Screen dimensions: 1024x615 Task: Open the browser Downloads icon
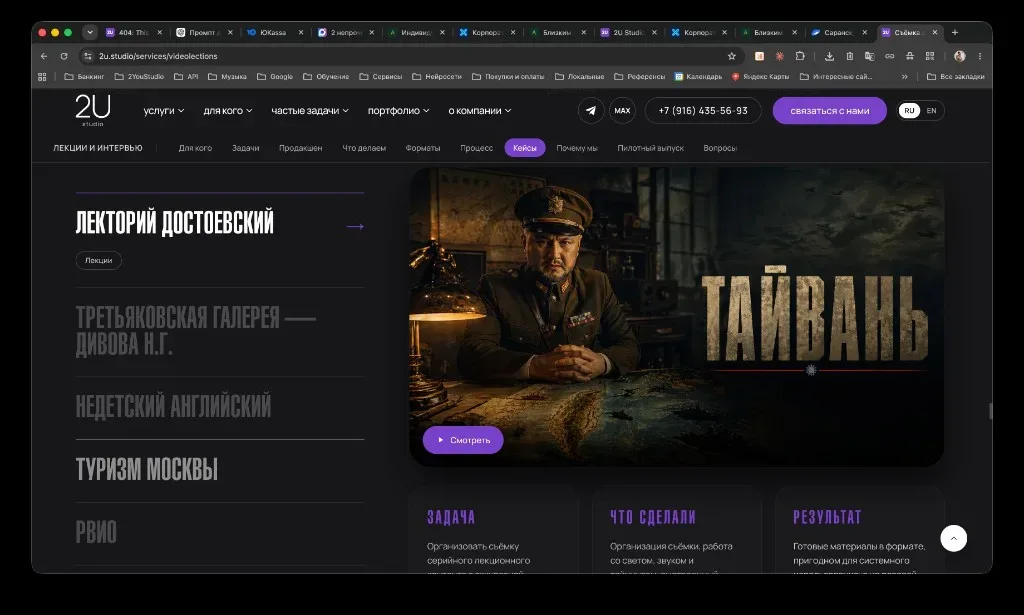[x=829, y=56]
